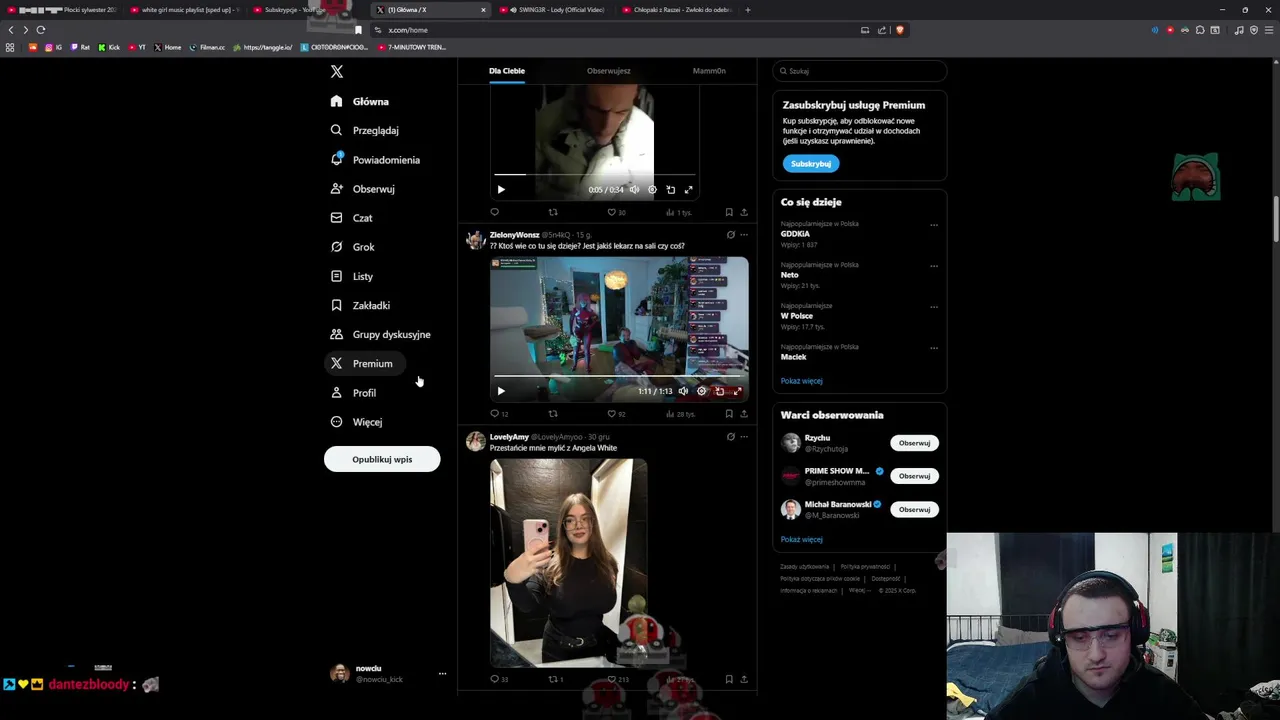Click Opublikuj wpis button

382,459
